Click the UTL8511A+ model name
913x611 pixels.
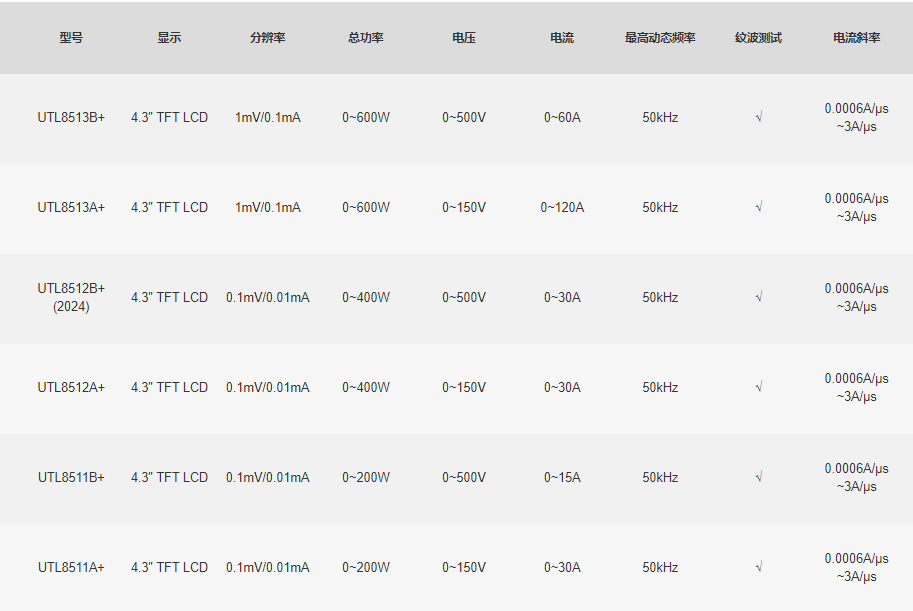(71, 567)
